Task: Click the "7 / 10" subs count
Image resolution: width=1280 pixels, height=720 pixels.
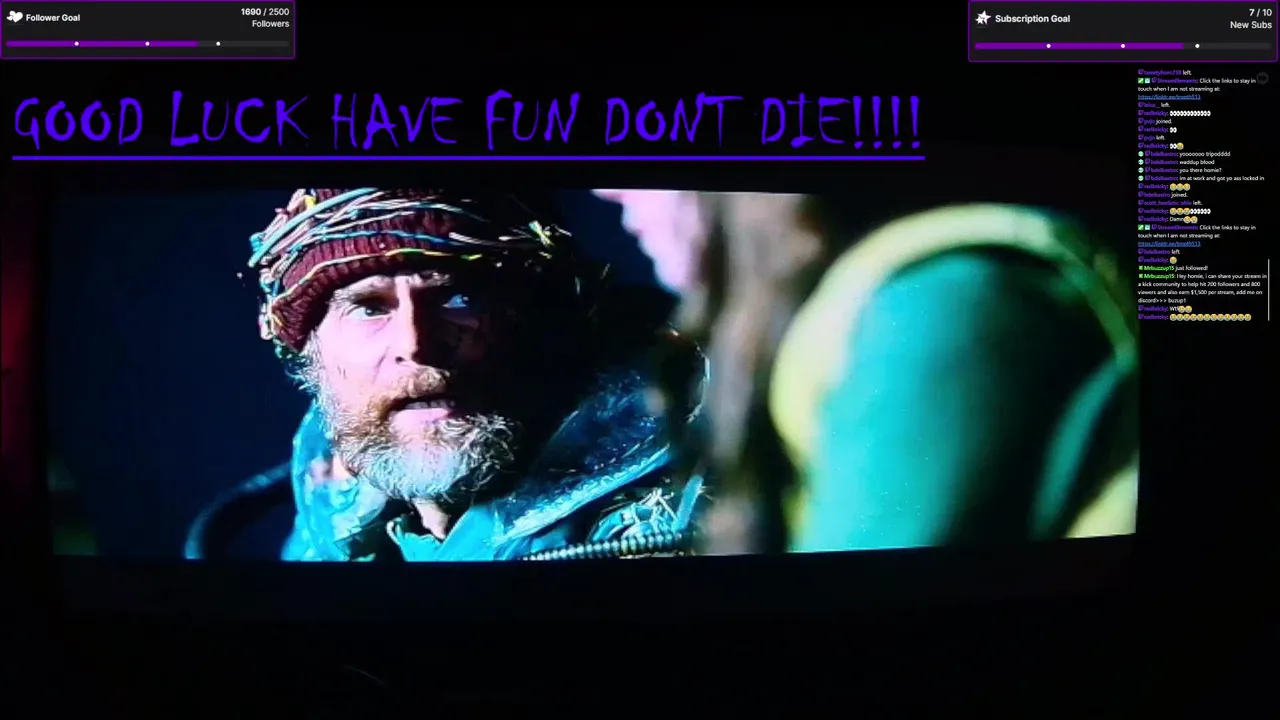Action: (x=1260, y=13)
